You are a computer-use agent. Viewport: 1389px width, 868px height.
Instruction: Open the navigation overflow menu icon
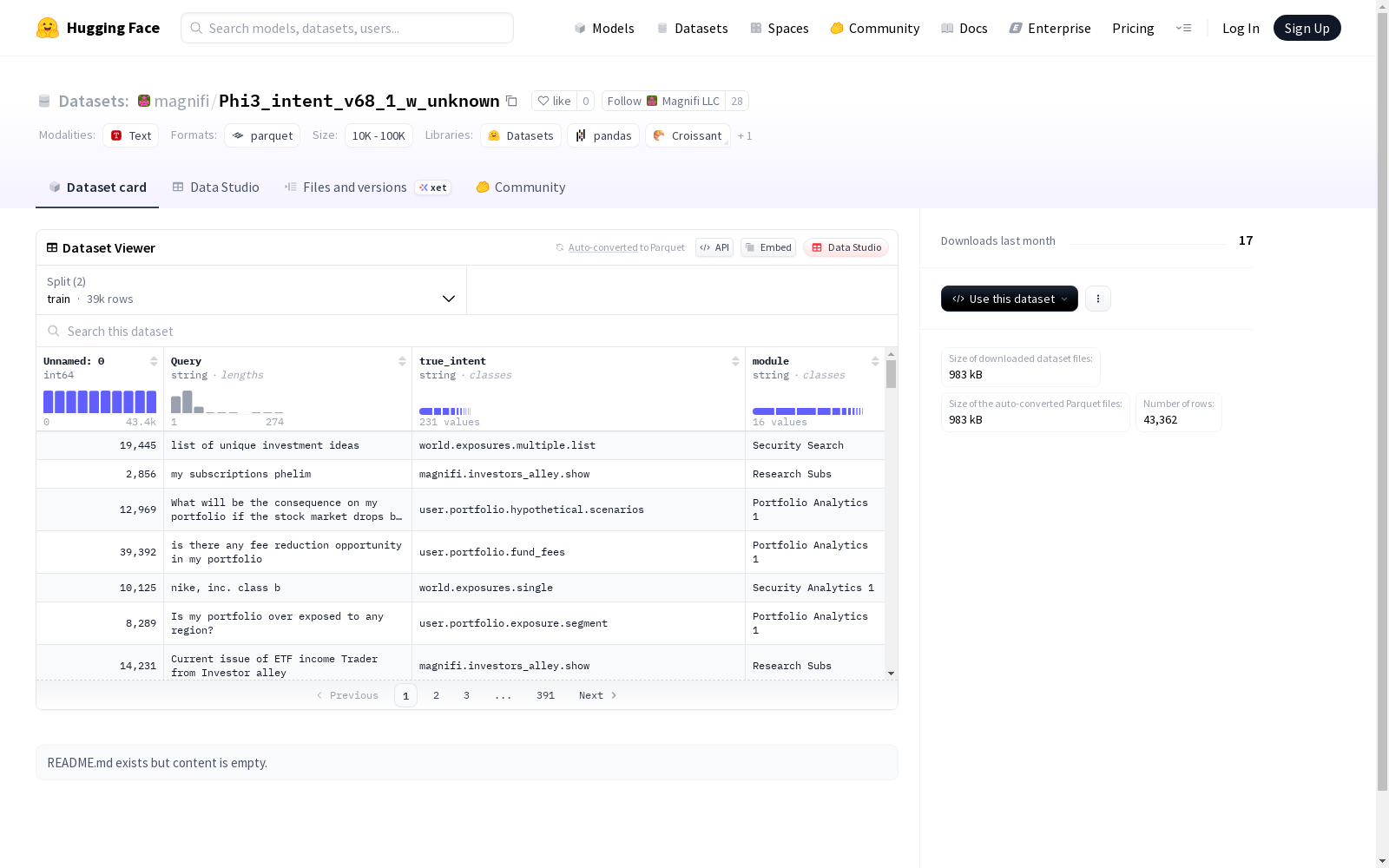click(1183, 28)
